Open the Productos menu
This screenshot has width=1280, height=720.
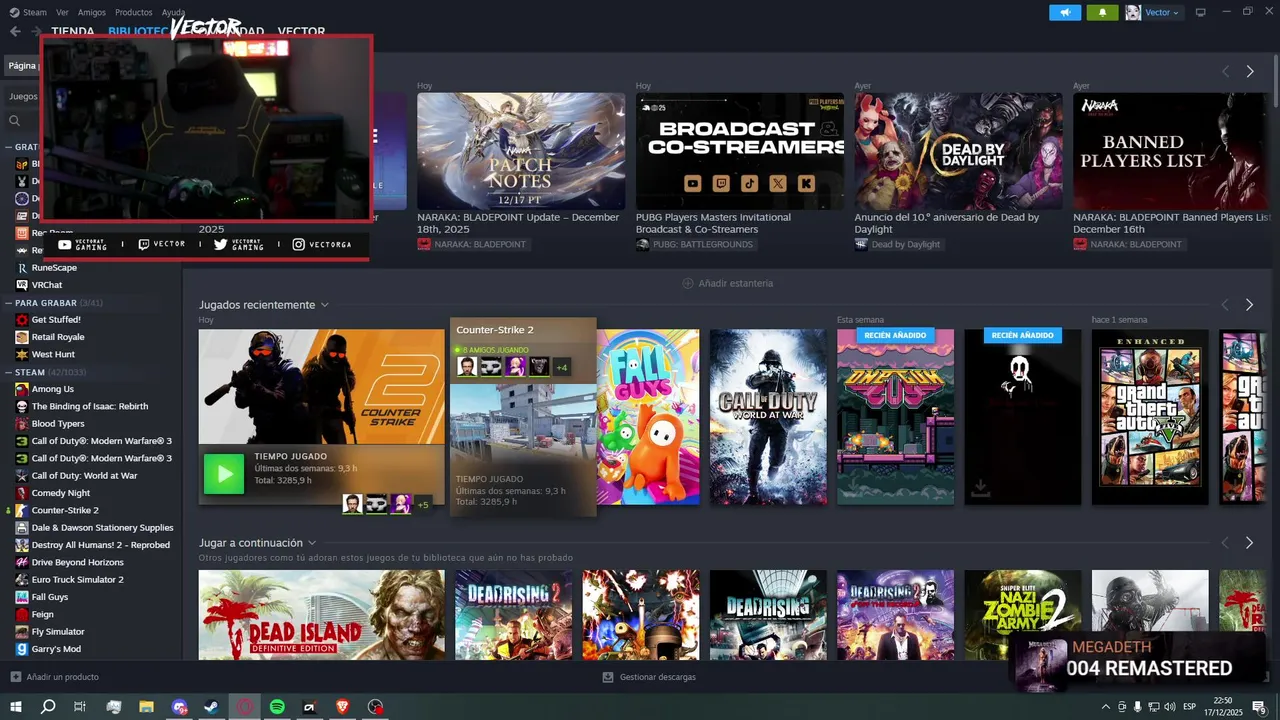pos(134,12)
